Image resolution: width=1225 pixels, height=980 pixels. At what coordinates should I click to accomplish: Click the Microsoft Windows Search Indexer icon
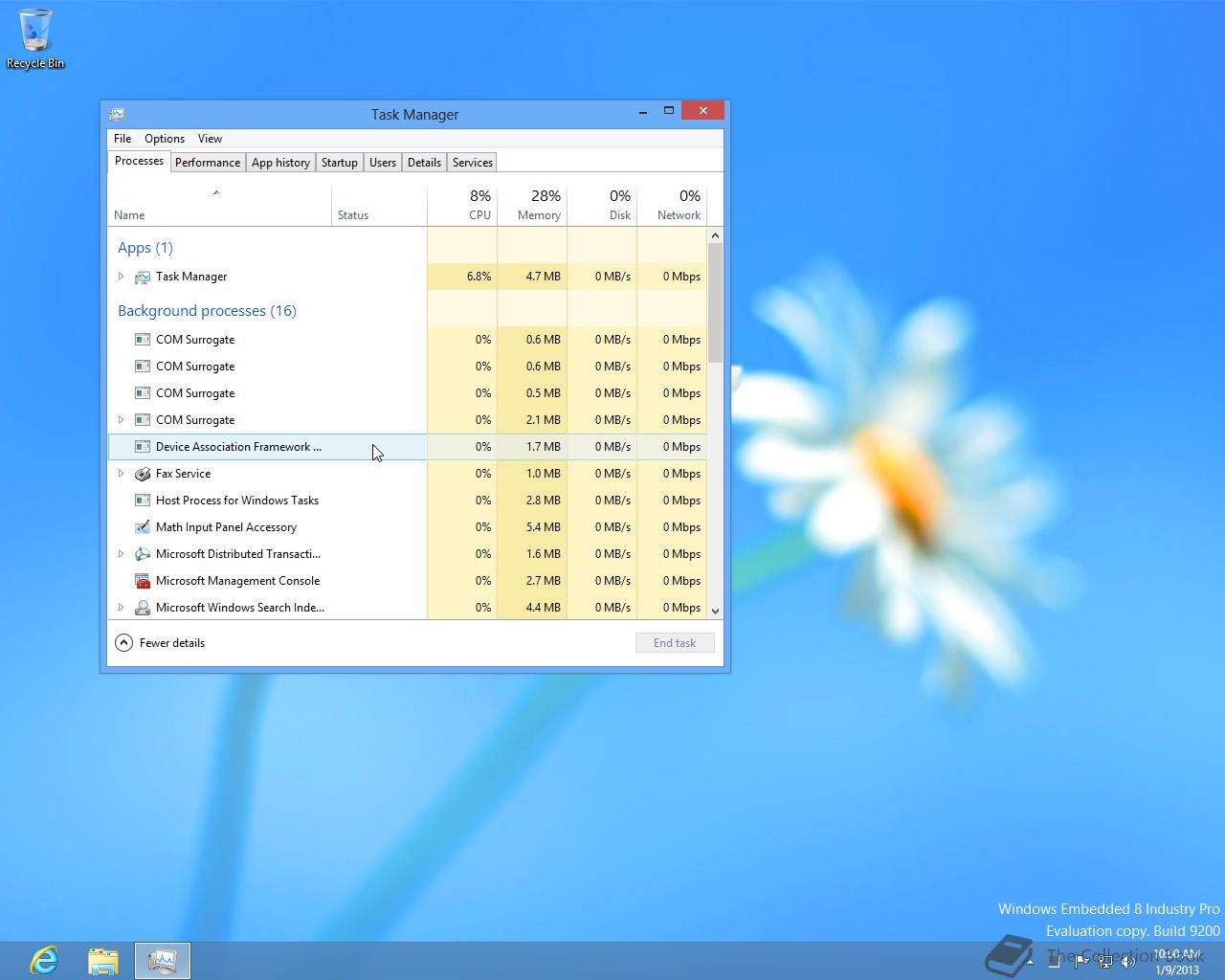coord(143,608)
